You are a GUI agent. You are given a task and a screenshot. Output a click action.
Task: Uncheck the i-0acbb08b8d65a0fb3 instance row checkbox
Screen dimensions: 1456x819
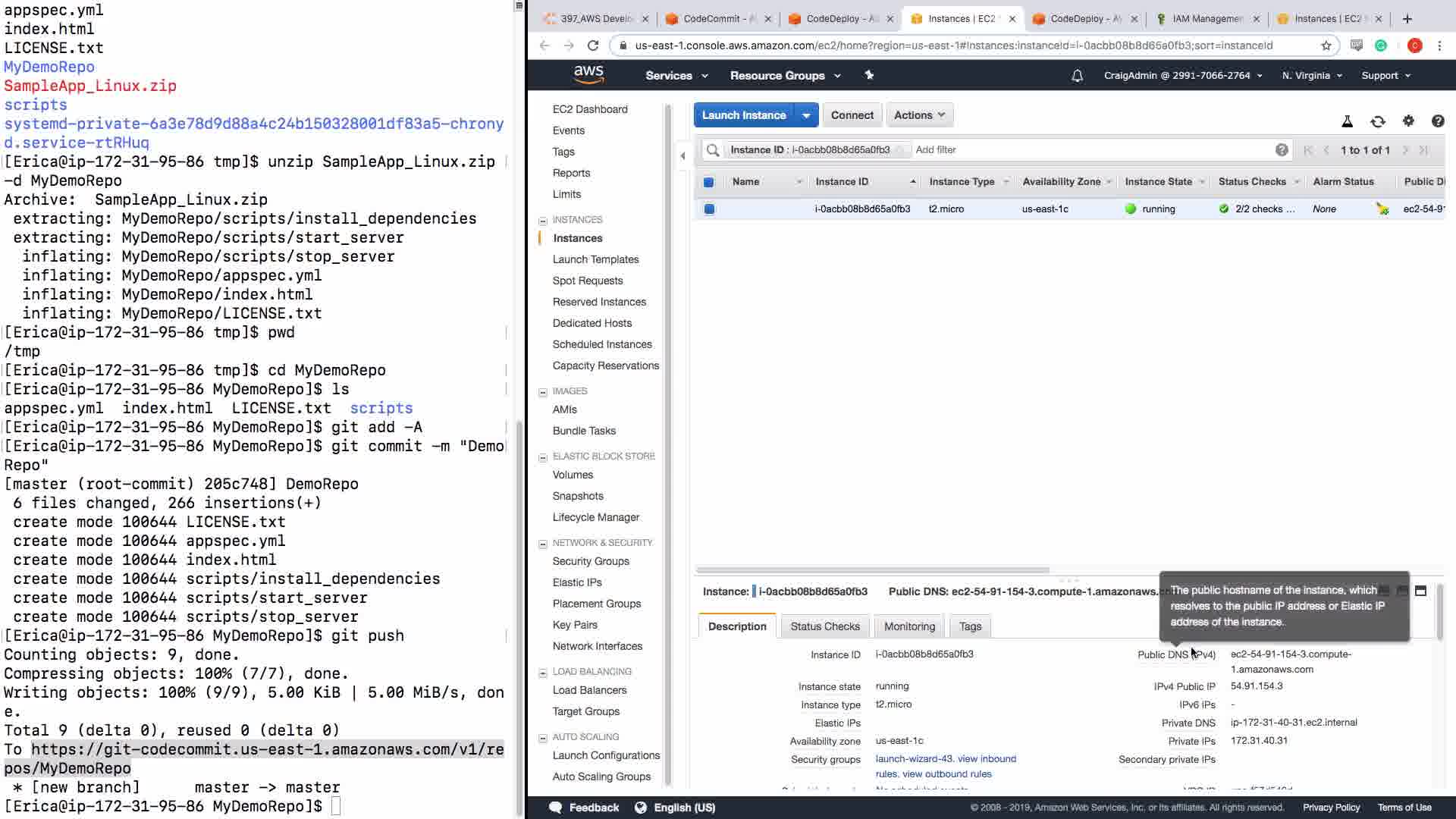[x=709, y=209]
